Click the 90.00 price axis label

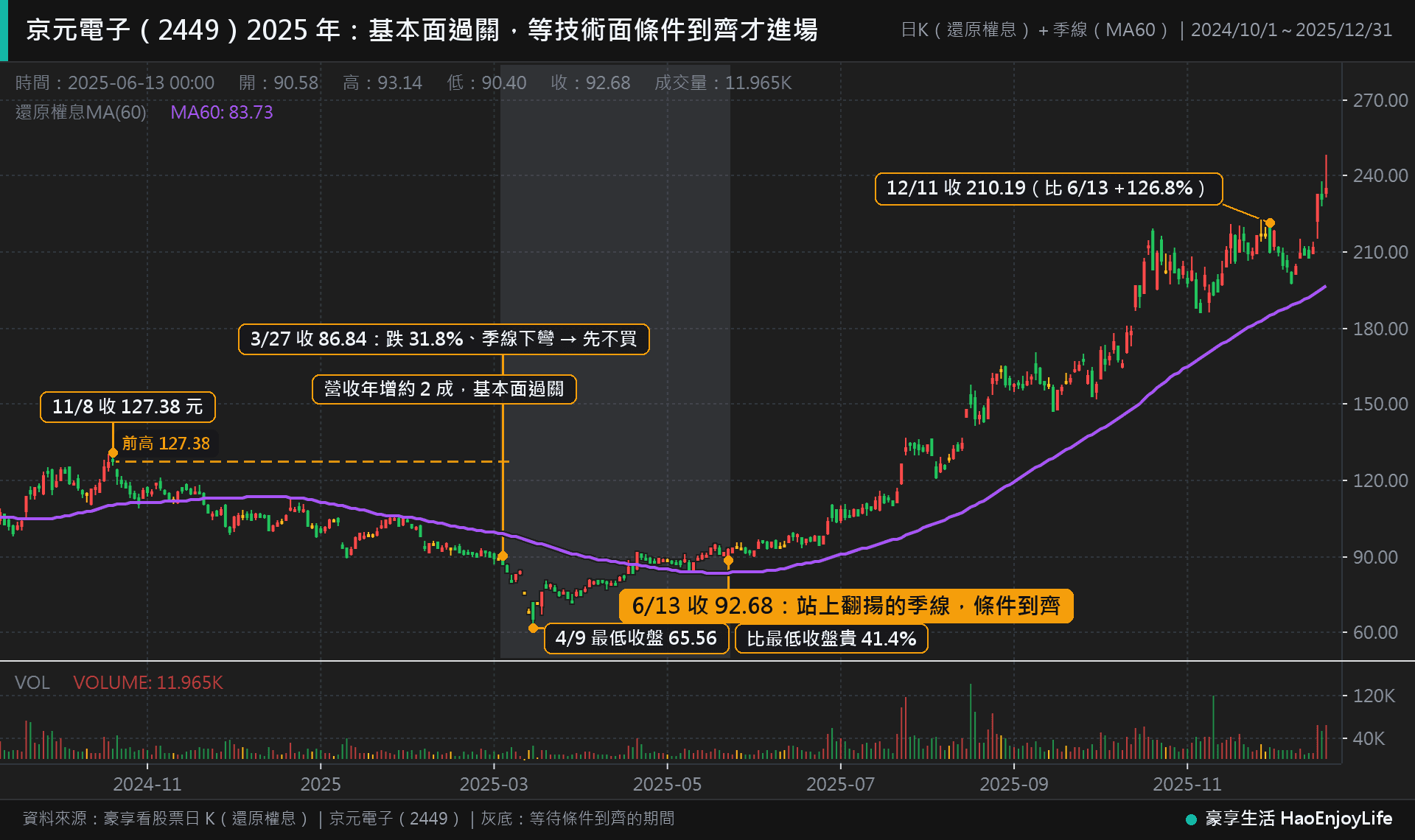(x=1375, y=557)
